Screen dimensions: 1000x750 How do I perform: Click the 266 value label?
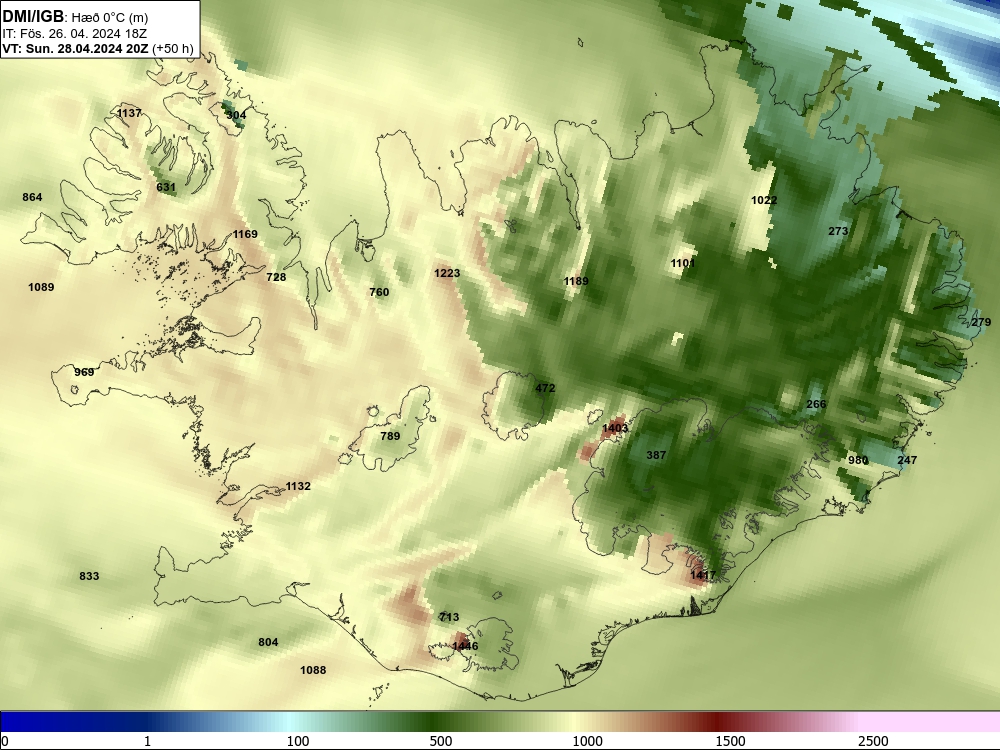click(x=816, y=404)
